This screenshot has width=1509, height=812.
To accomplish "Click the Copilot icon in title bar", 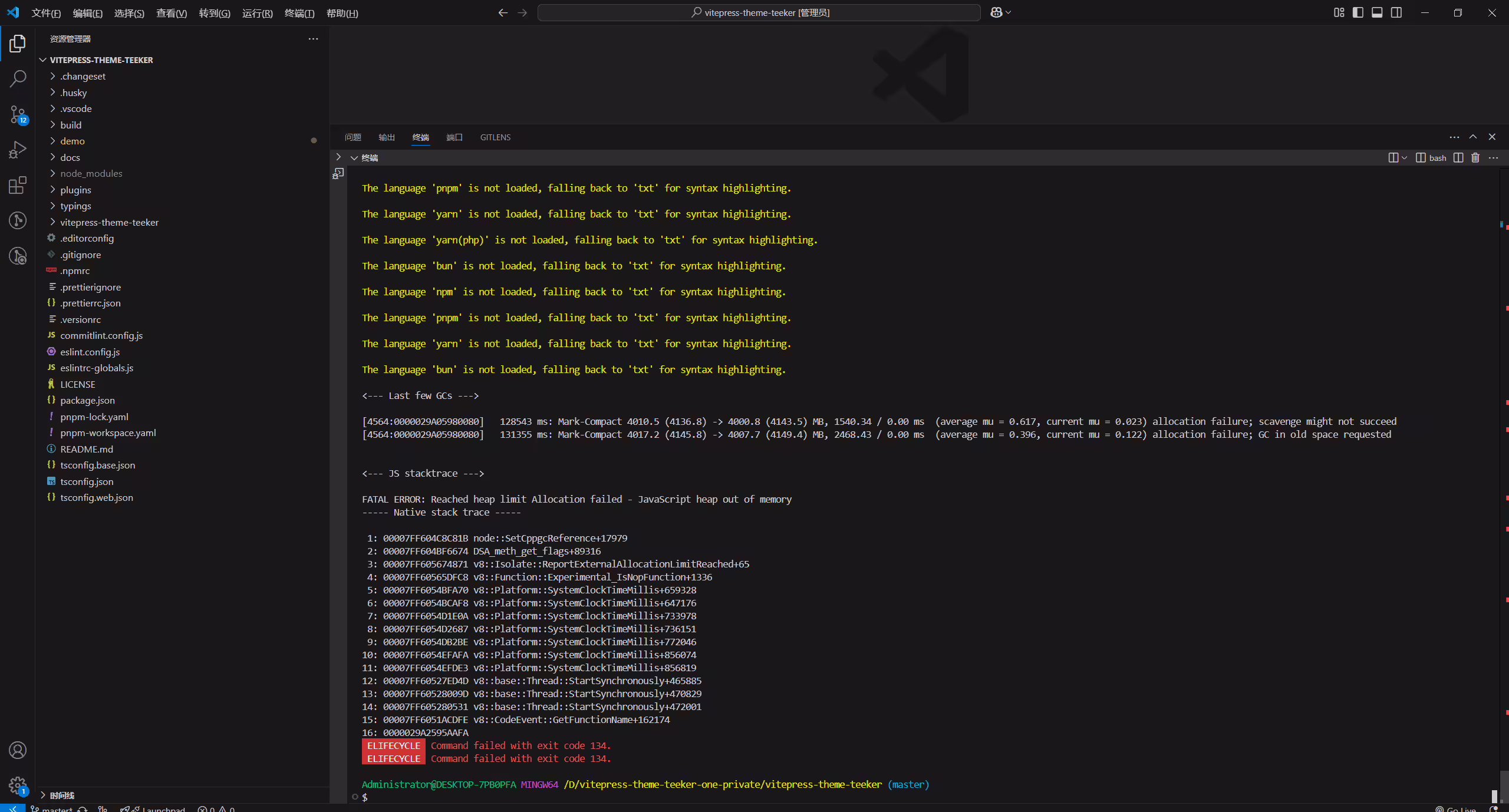I will [x=996, y=12].
